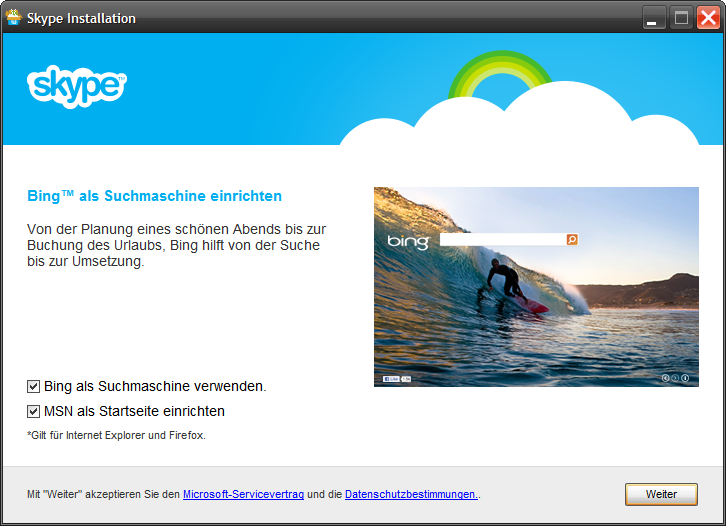Click note '*Gilt für Internet Explorer und Firefox.'
Viewport: 726px width, 526px height.
click(x=116, y=435)
